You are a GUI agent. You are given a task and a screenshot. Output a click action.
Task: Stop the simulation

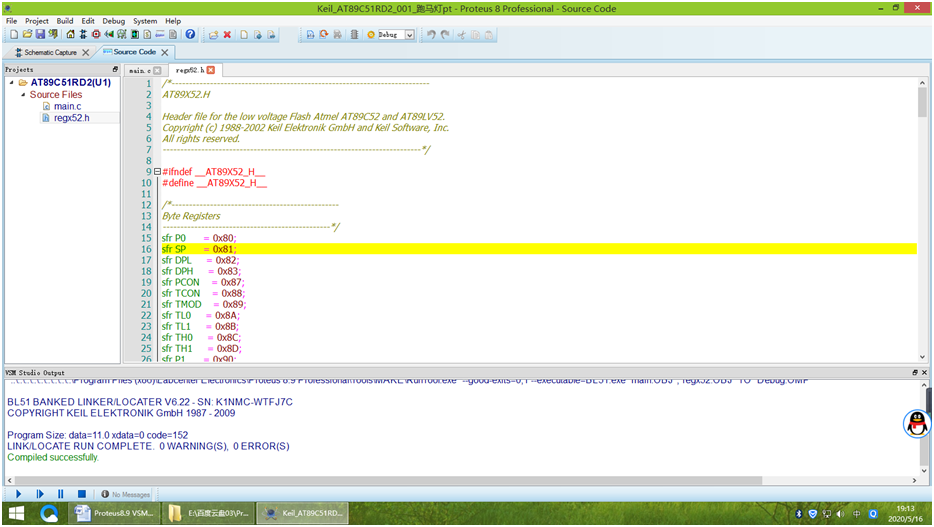coord(82,494)
